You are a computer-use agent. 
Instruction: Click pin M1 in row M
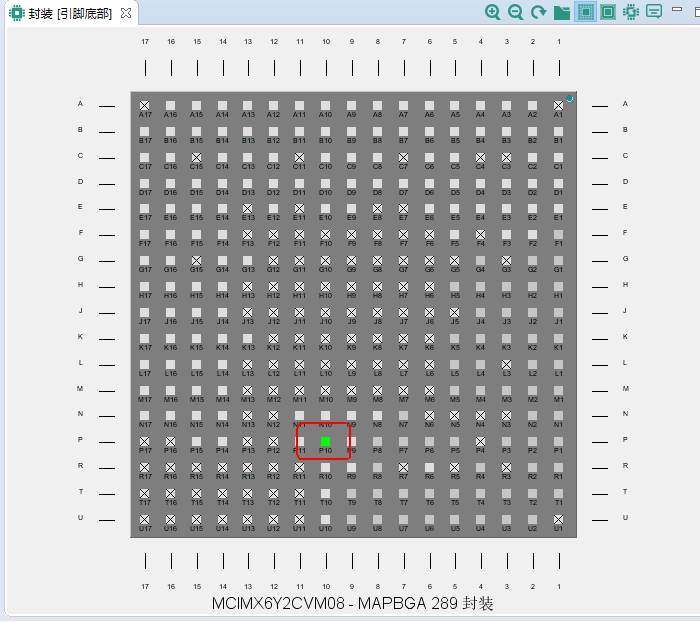click(x=558, y=390)
